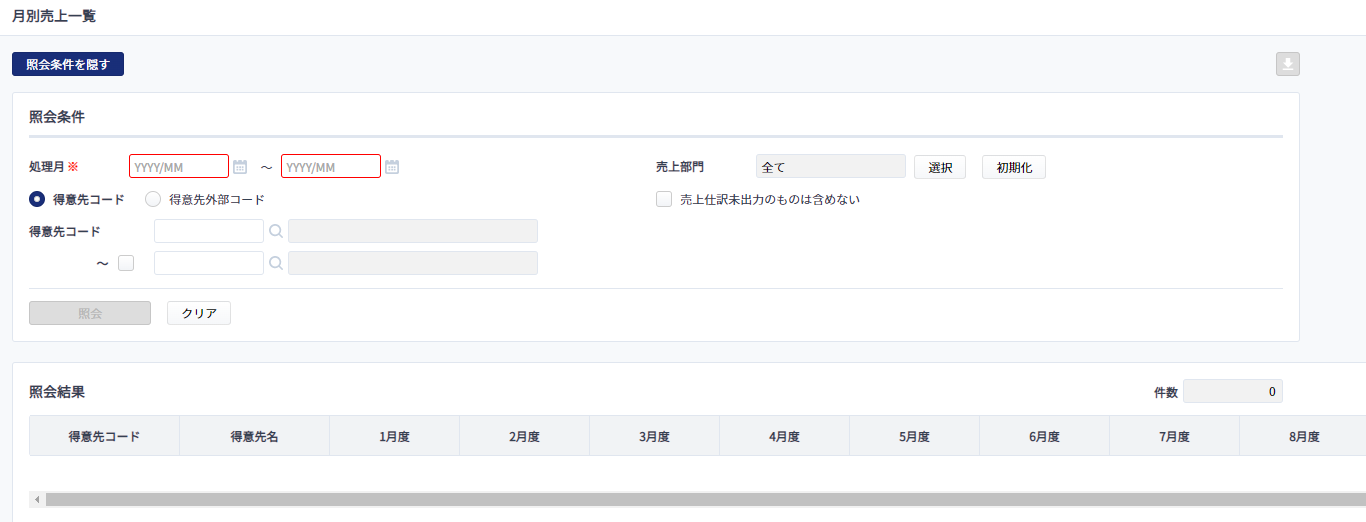Click the 6月度 column header
This screenshot has width=1366, height=522.
(x=1044, y=436)
